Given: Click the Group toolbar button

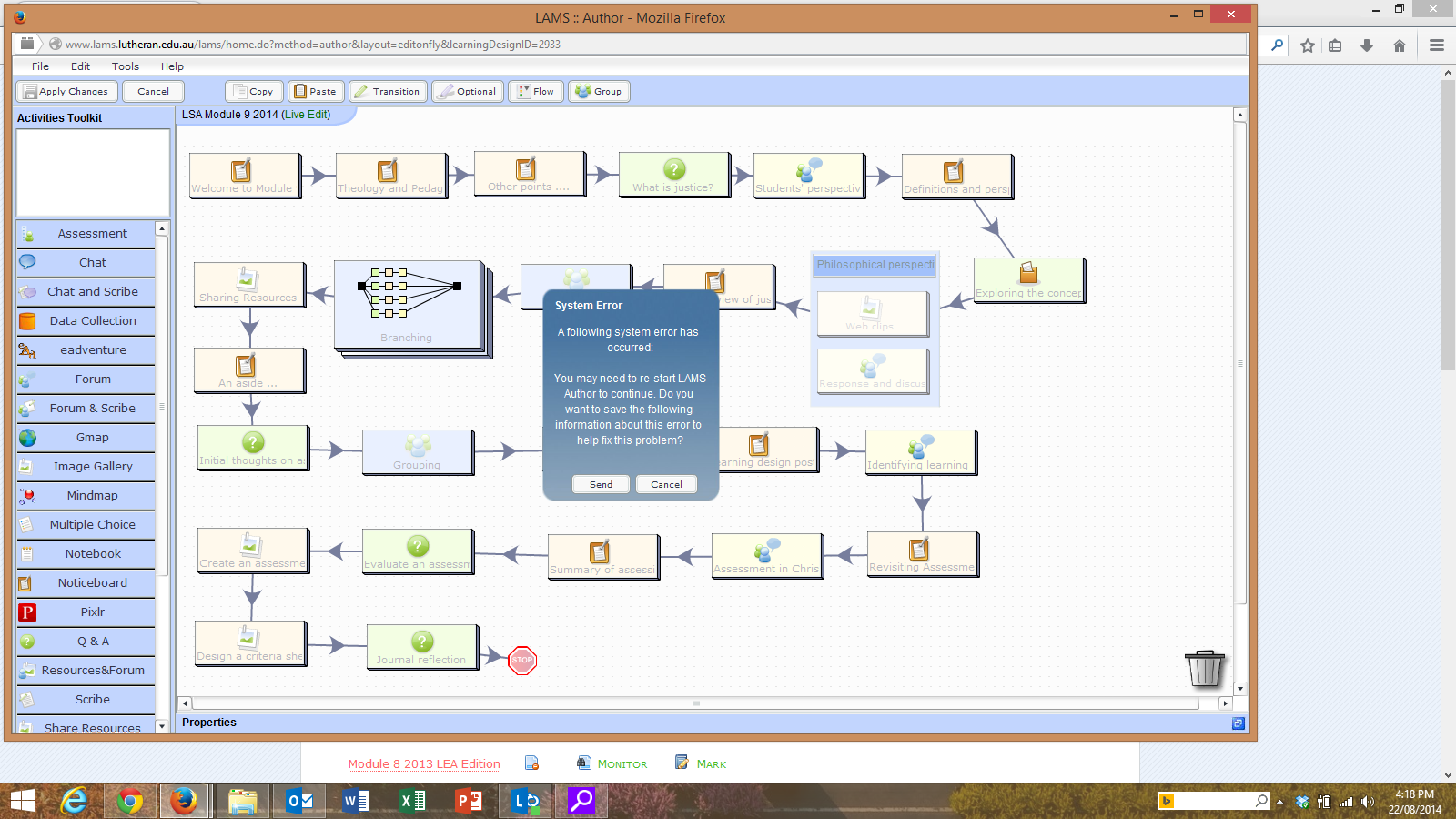Looking at the screenshot, I should pos(599,91).
